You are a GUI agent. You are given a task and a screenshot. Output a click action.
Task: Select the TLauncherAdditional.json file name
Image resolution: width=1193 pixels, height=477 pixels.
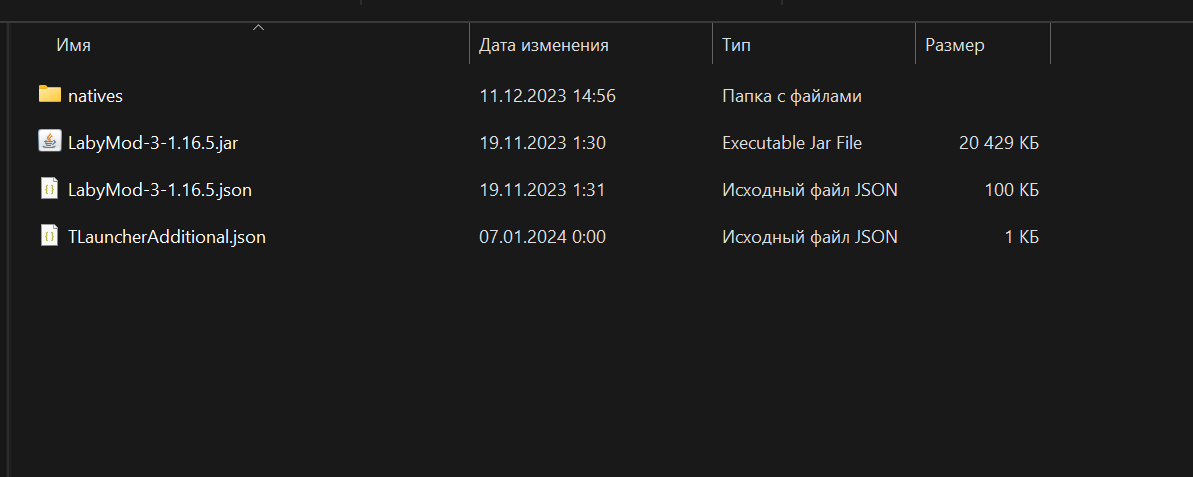[167, 237]
